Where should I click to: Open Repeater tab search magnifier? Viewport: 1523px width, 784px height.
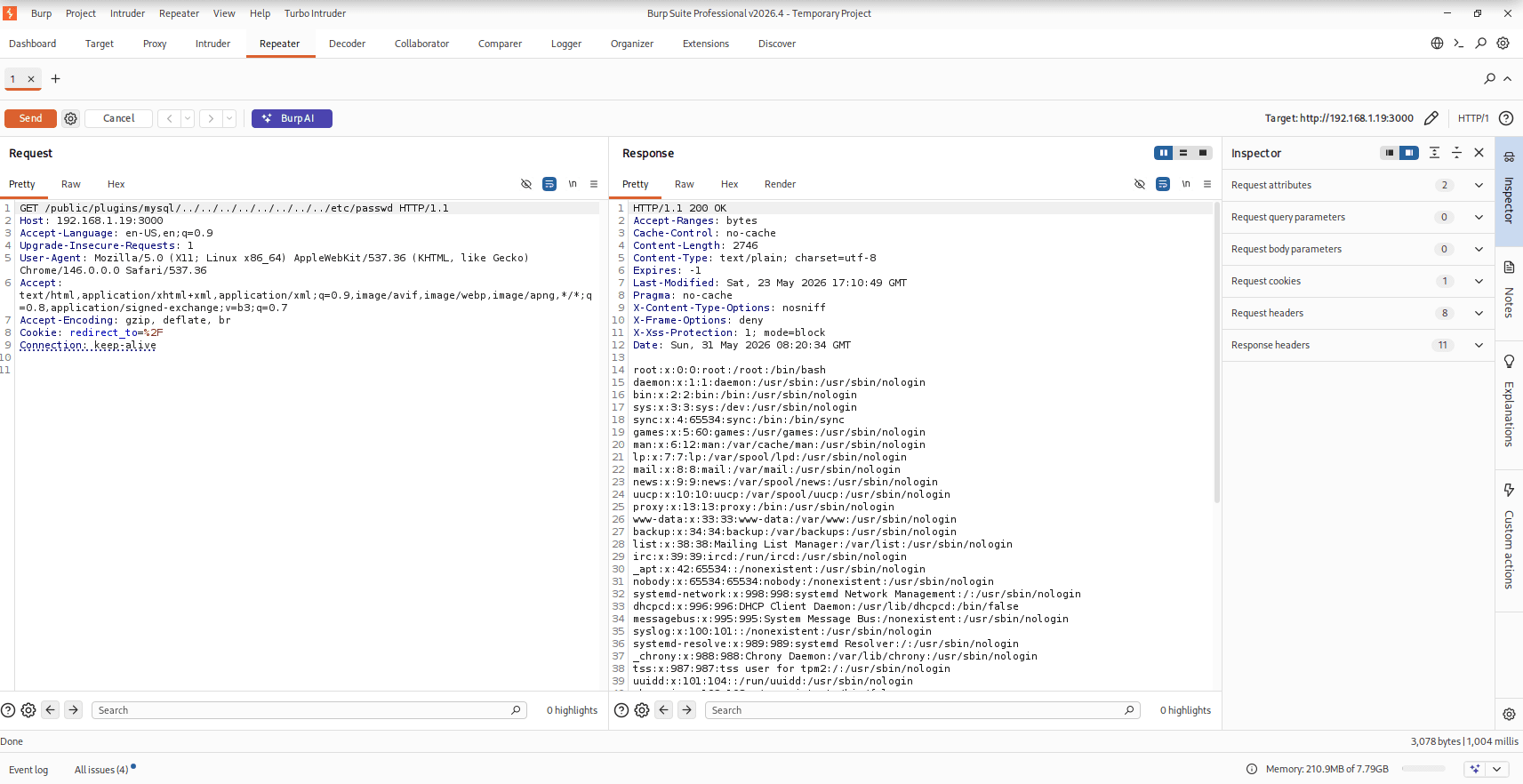pyautogui.click(x=1489, y=79)
